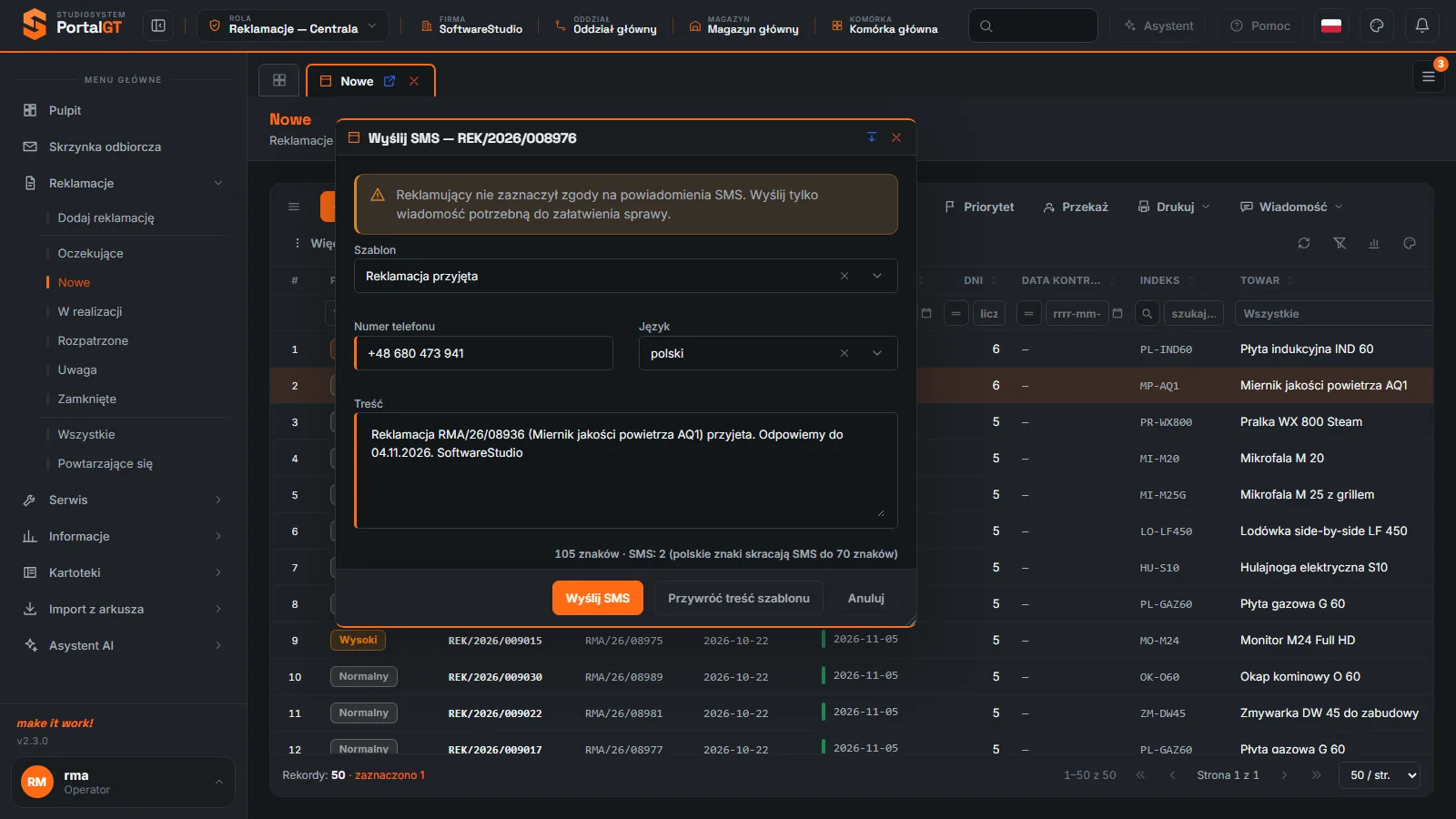
Task: Open the Drukuj print dropdown
Action: [x=1174, y=207]
